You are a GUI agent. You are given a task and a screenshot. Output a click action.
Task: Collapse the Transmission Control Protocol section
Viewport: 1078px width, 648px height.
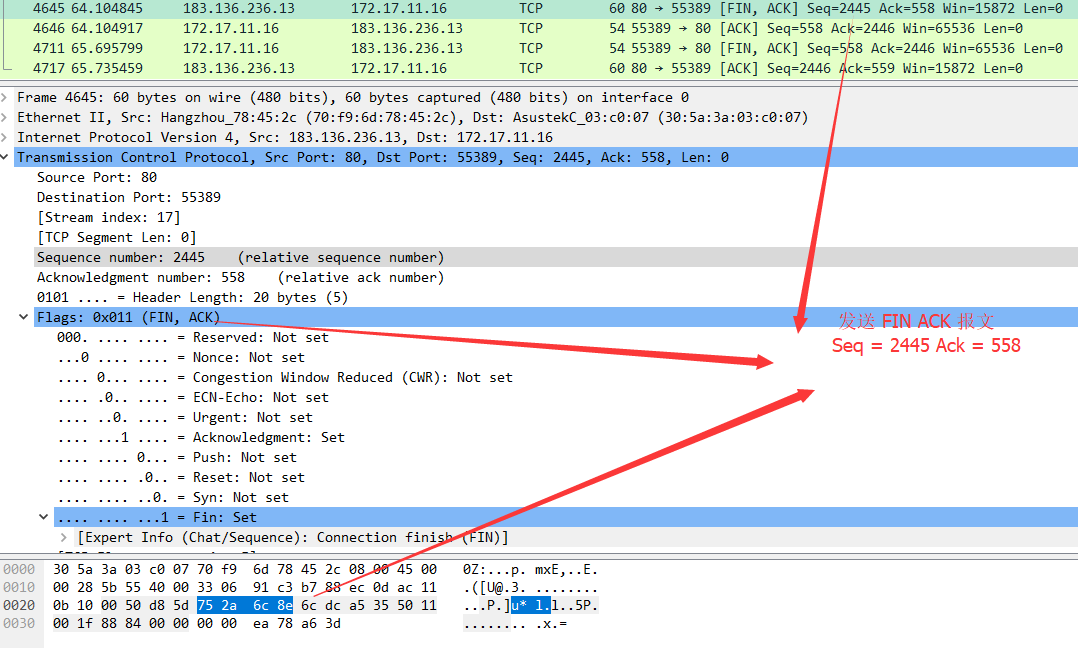[x=7, y=157]
